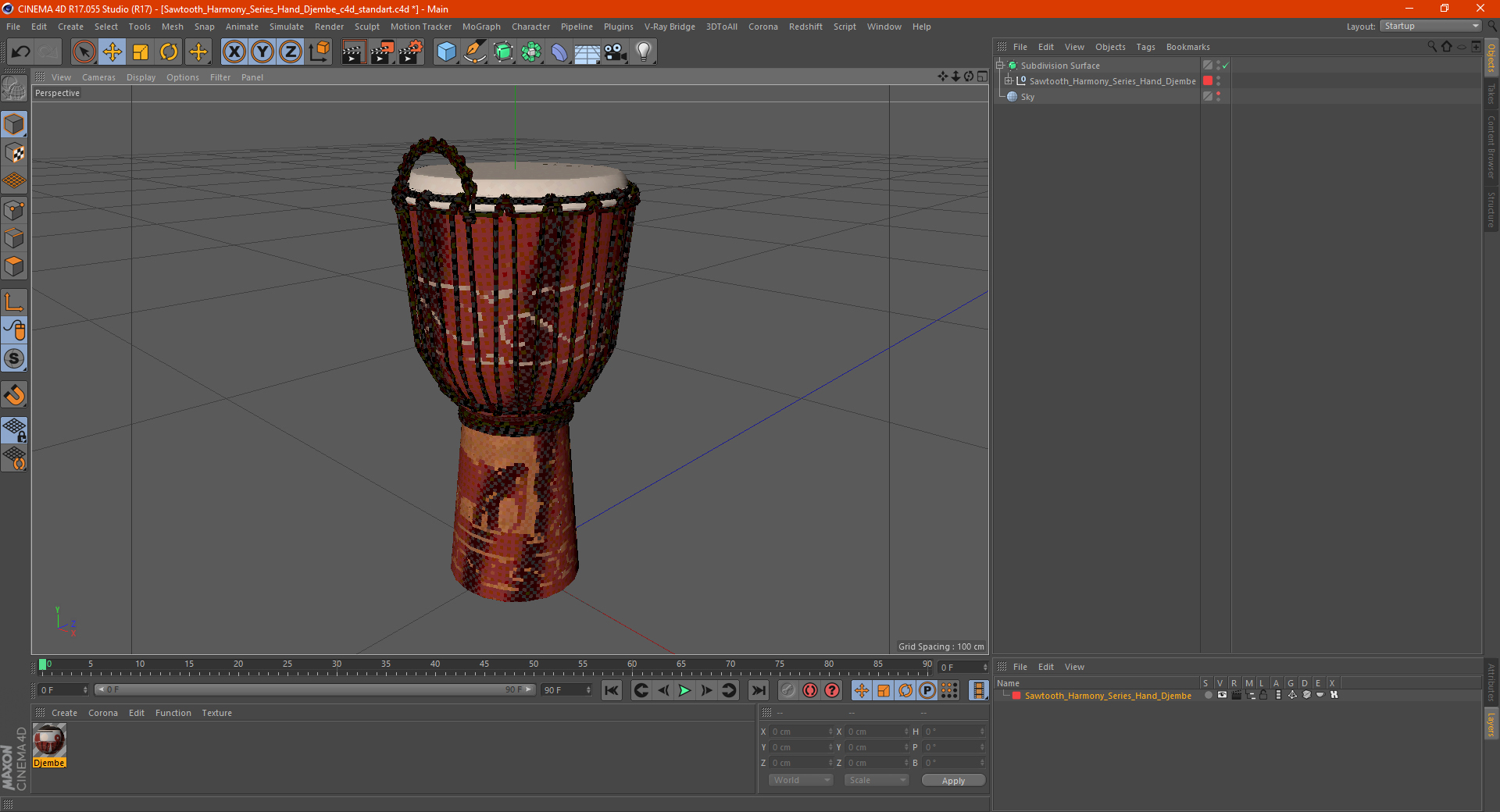This screenshot has height=812, width=1500.
Task: Switch to the Takes side tab
Action: click(x=1491, y=94)
